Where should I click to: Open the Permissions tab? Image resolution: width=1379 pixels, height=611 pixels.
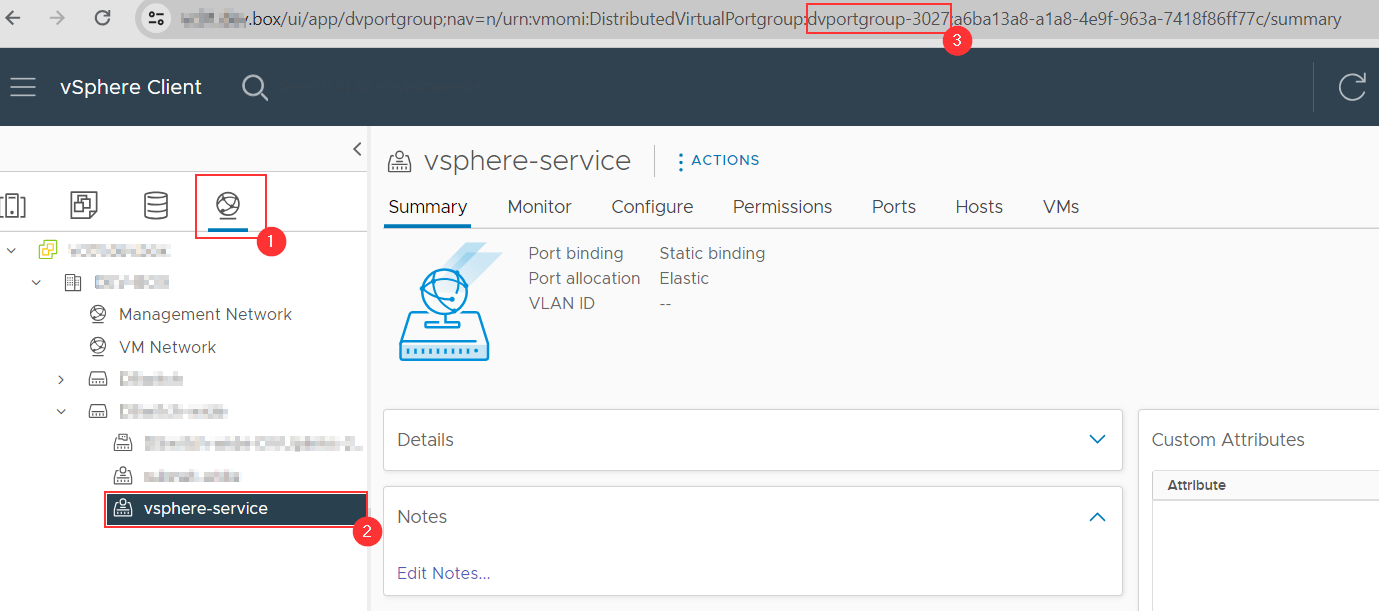[x=782, y=207]
